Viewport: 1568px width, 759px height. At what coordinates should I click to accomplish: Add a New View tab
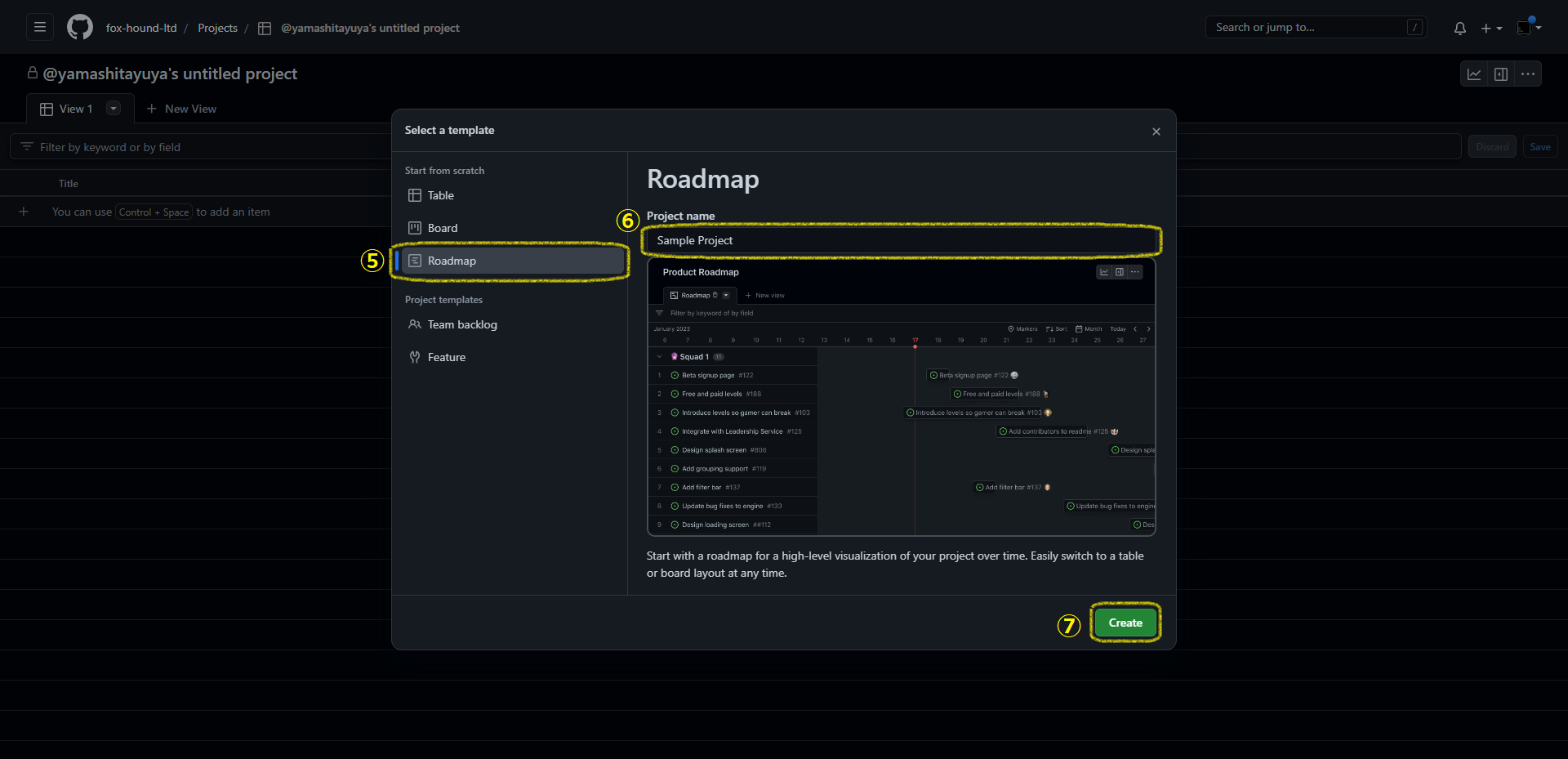pos(181,109)
